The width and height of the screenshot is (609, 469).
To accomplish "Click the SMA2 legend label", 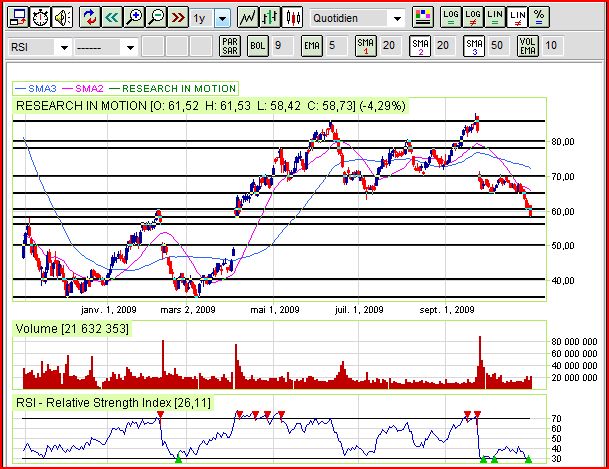I will pyautogui.click(x=89, y=89).
